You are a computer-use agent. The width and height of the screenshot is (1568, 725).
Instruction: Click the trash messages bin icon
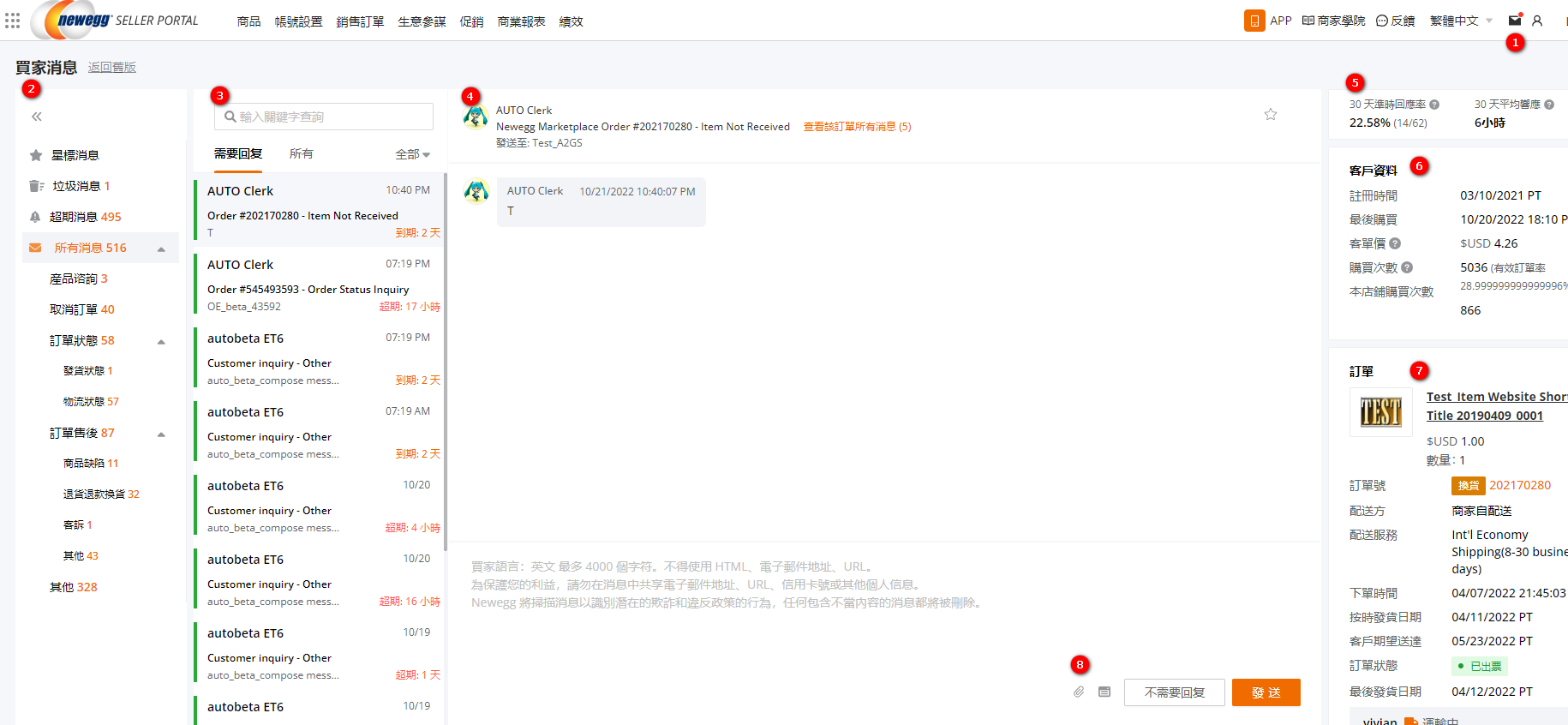(x=36, y=186)
